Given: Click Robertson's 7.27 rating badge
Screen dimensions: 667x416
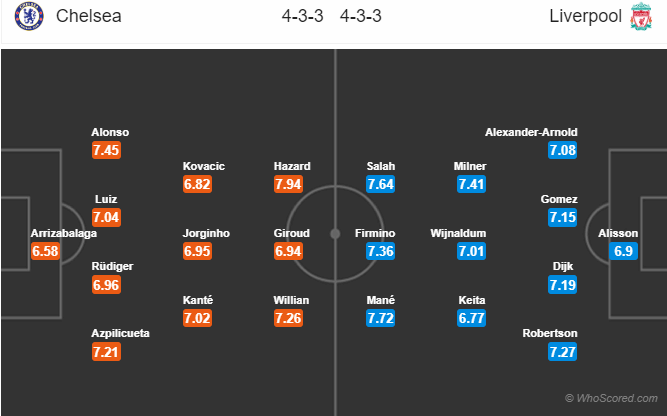Looking at the screenshot, I should [x=561, y=352].
